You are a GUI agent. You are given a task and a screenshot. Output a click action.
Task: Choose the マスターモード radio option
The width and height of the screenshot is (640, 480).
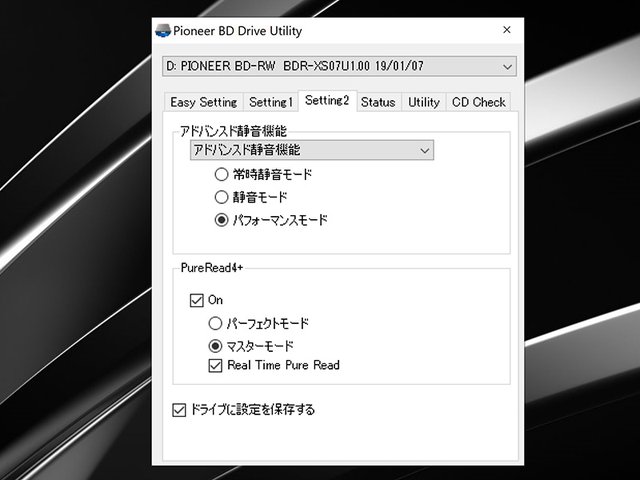click(215, 347)
